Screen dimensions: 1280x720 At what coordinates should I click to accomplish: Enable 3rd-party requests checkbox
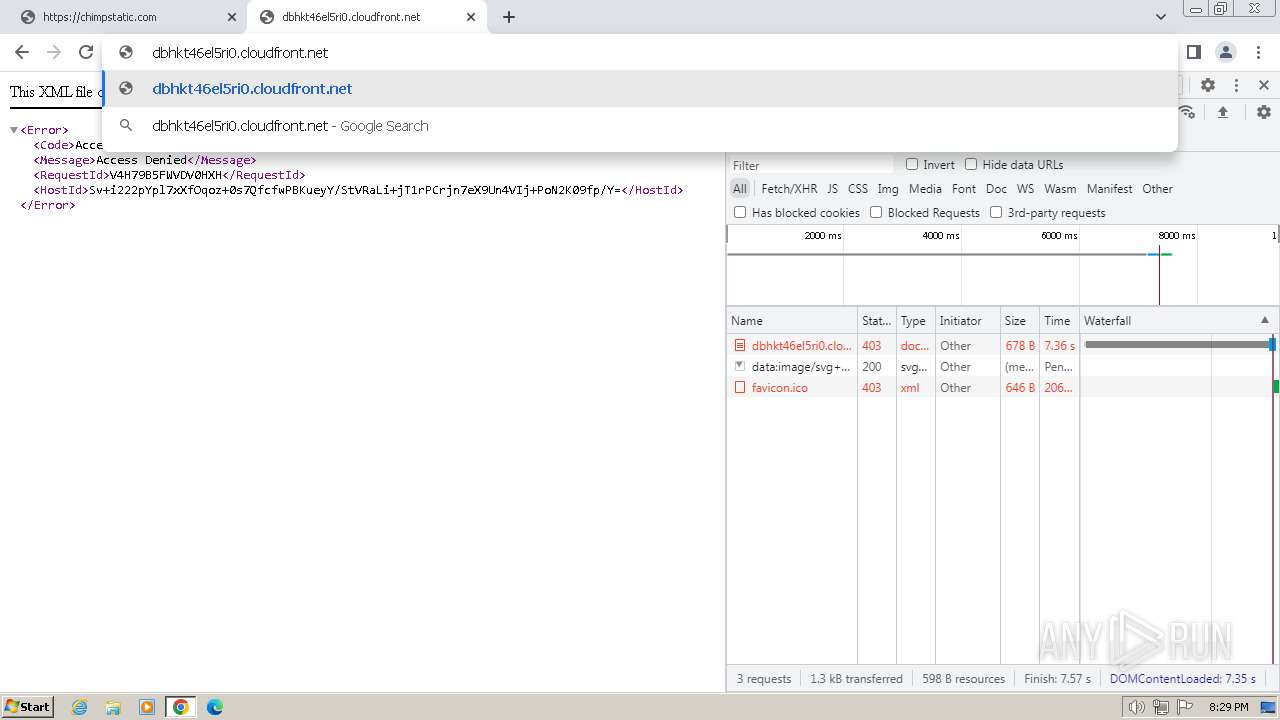click(996, 212)
